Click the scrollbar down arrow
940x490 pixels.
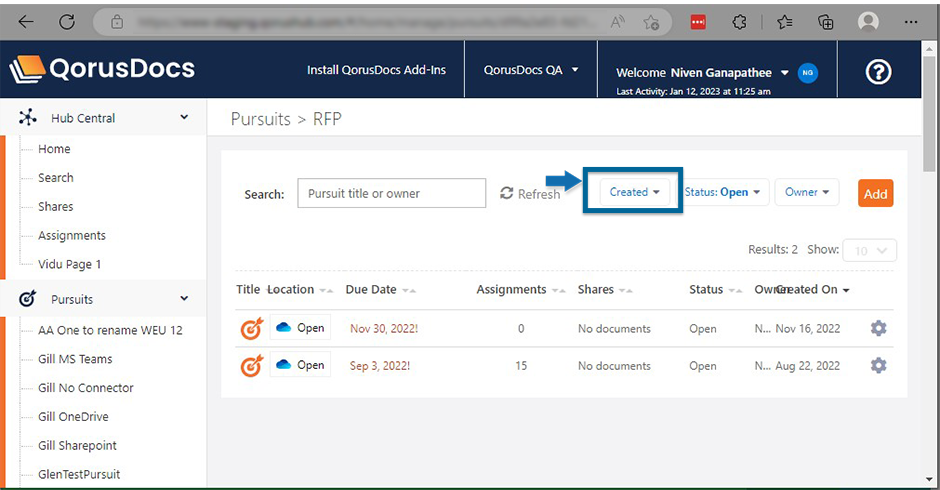click(x=929, y=479)
